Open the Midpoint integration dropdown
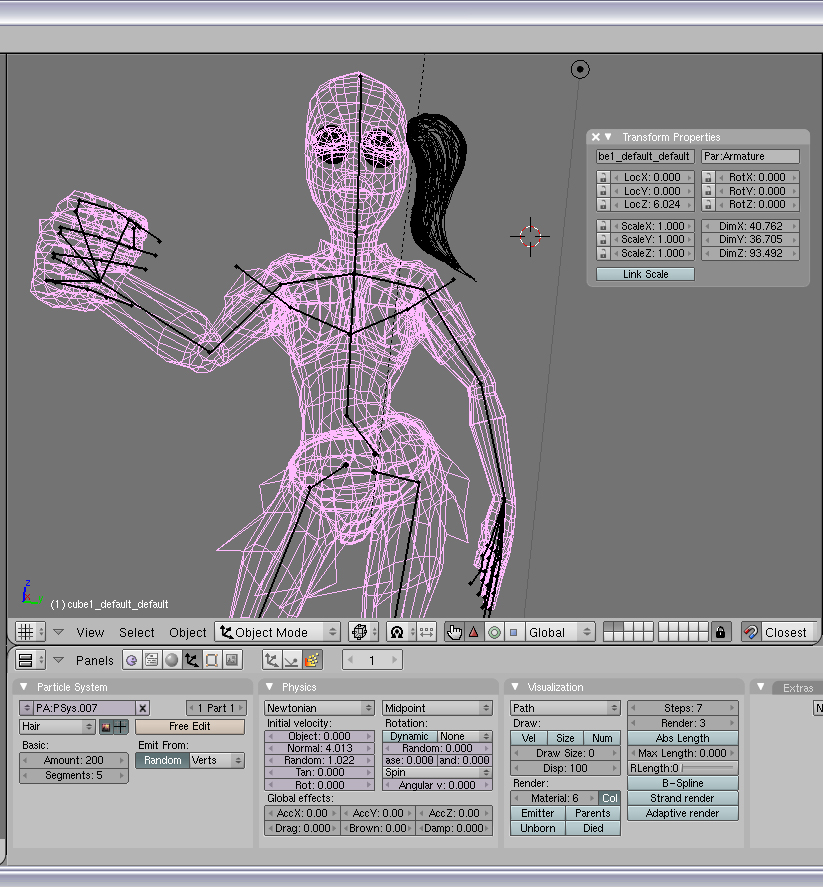Screen dimensions: 823x887 [437, 708]
